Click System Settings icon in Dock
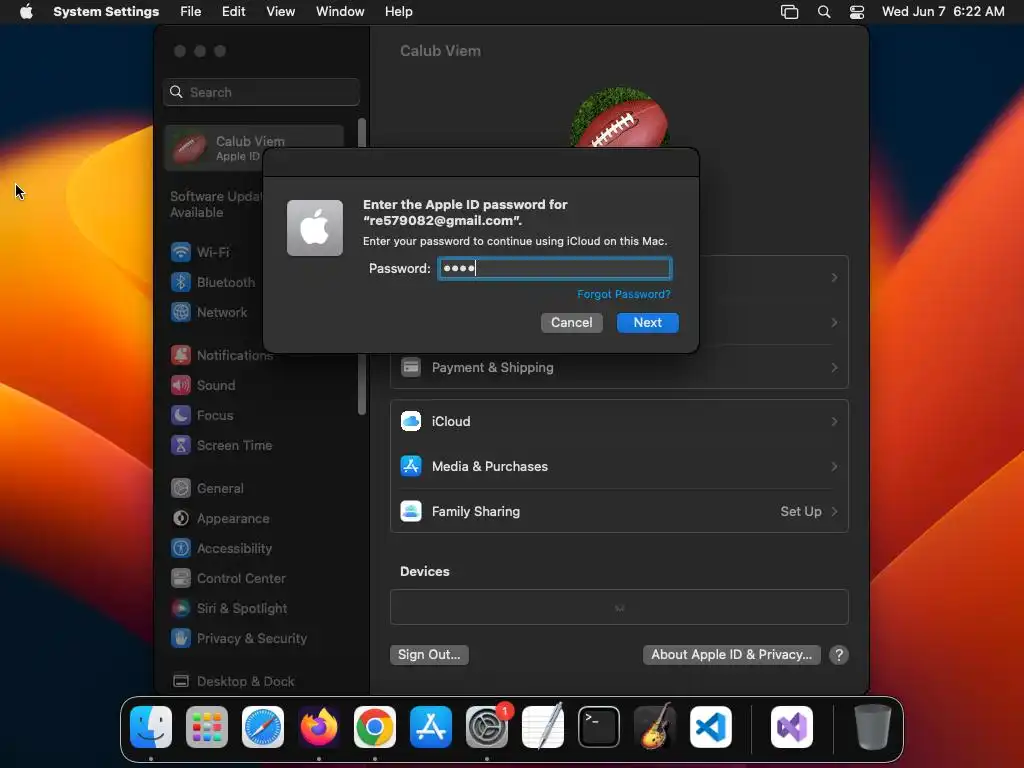 (487, 727)
